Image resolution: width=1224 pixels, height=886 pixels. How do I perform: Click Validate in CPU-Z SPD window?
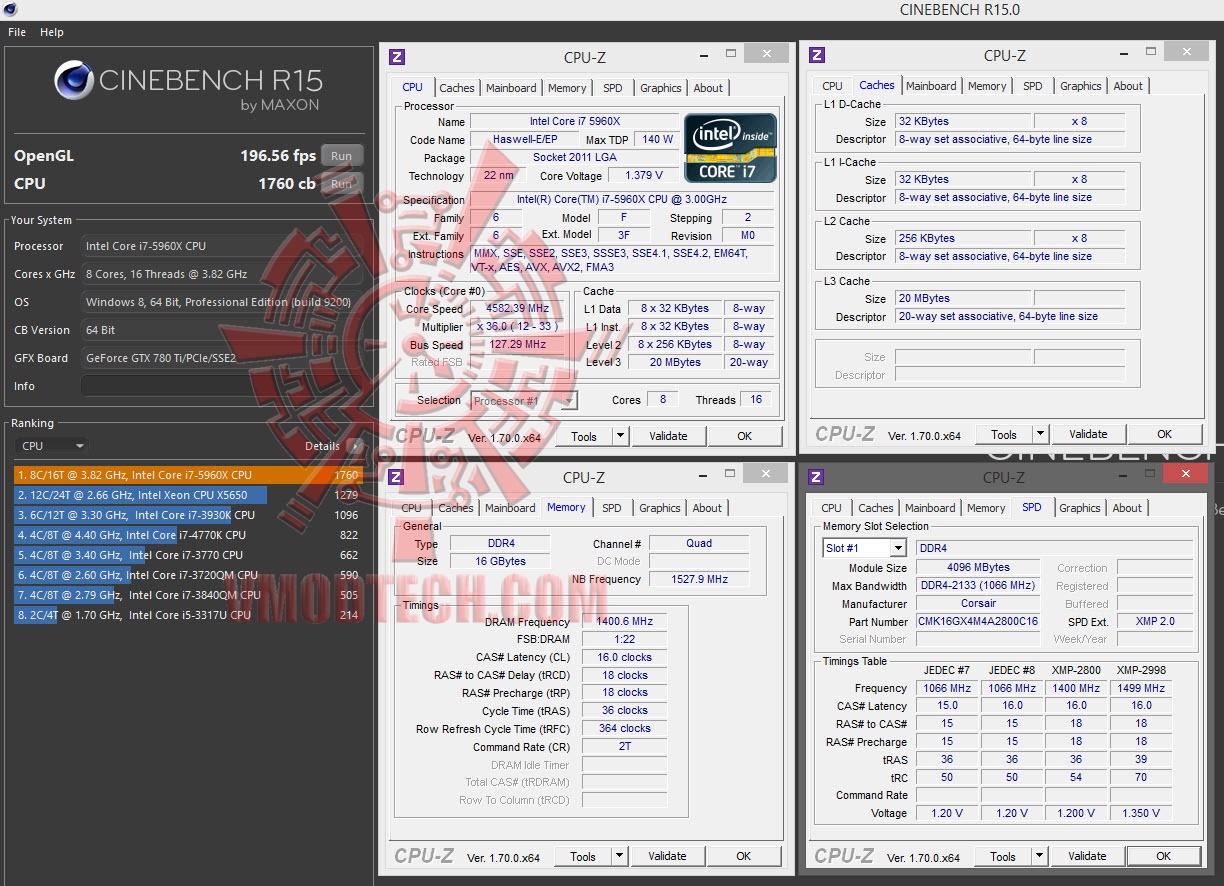click(x=1087, y=856)
